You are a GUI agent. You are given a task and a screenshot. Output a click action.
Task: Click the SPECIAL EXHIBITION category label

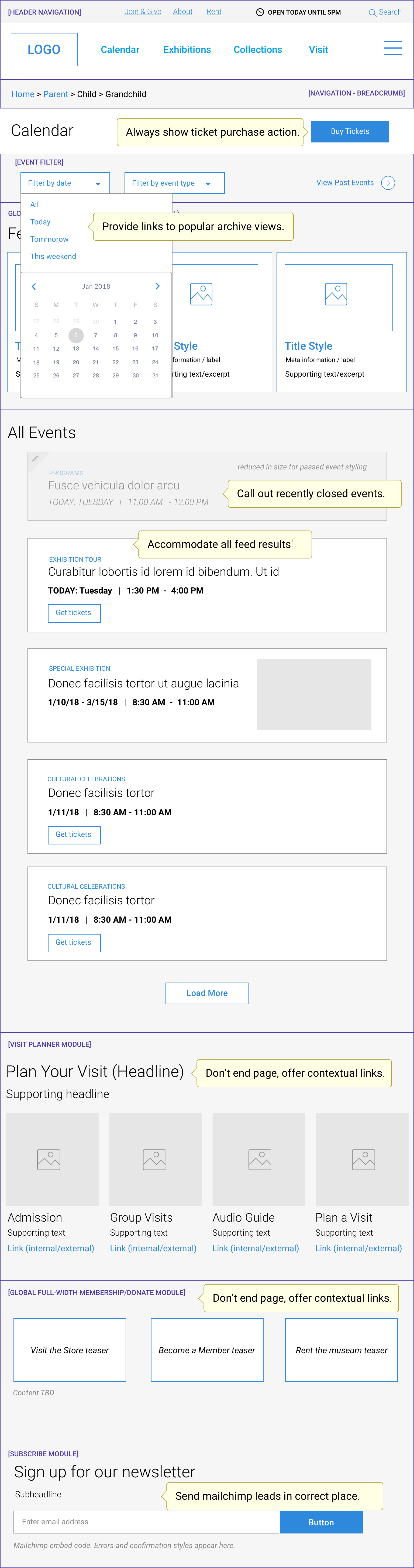click(x=80, y=668)
